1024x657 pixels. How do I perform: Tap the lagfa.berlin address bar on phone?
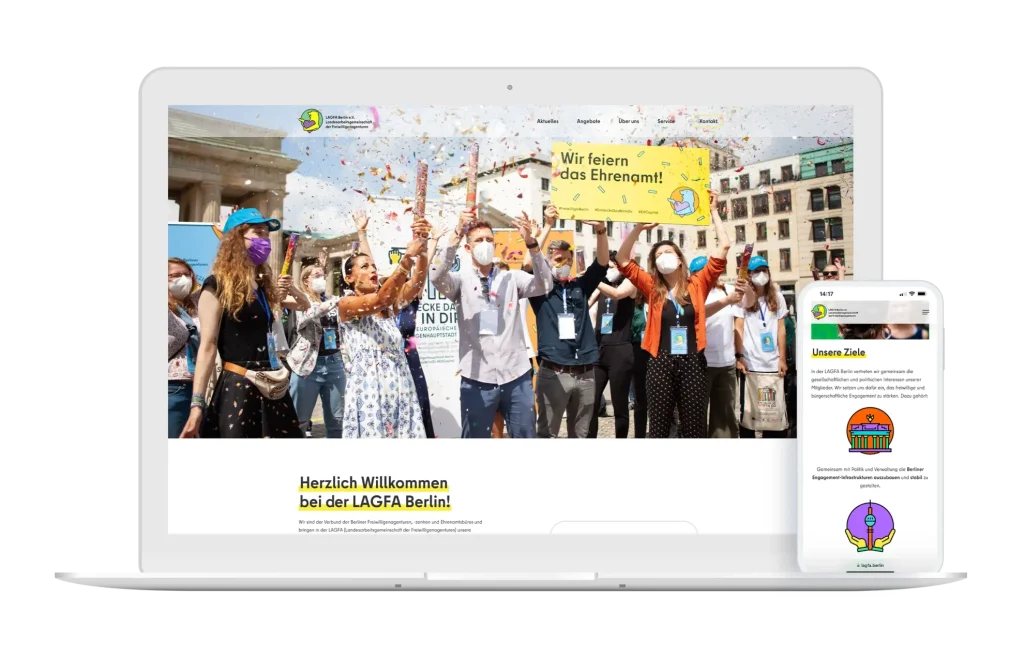[x=869, y=566]
